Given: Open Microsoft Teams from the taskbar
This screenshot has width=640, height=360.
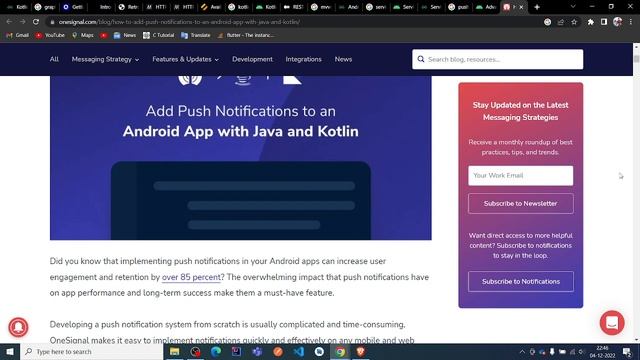Looking at the screenshot, I should (257, 351).
